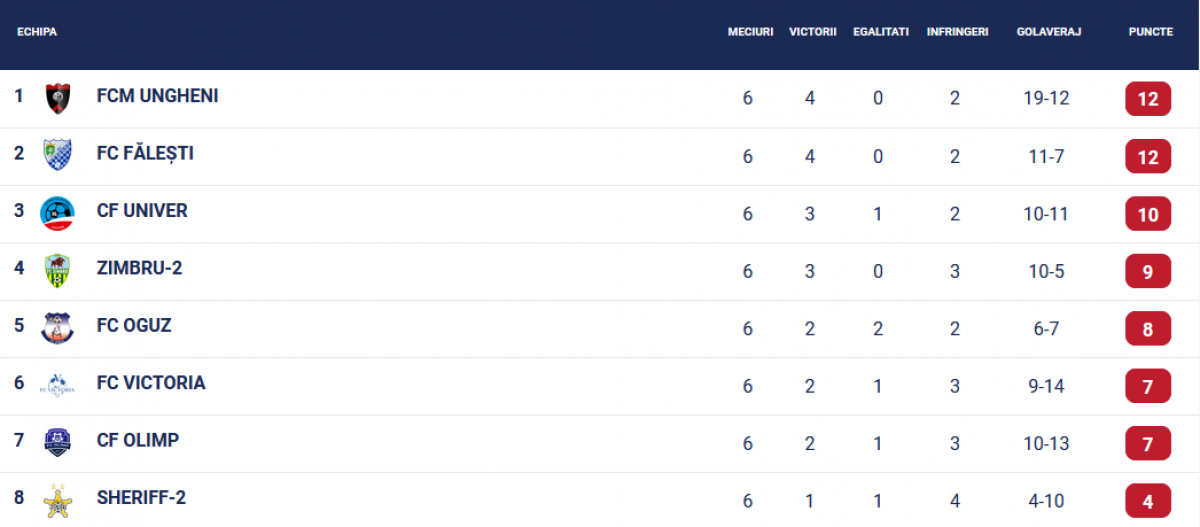The image size is (1200, 527).
Task: Open the FC FĂLEȘTI team link
Action: click(145, 154)
